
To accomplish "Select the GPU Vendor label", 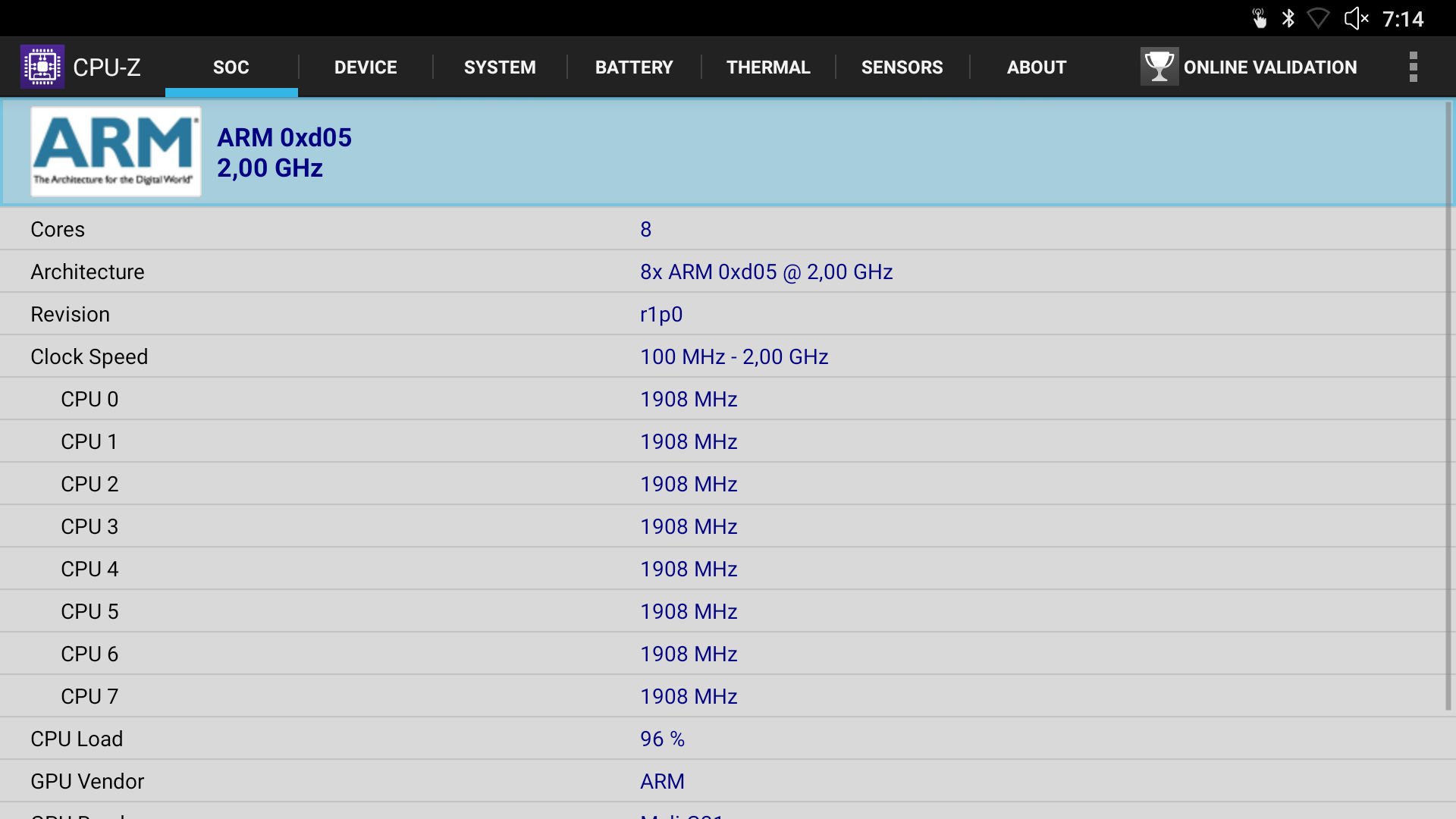I will [x=87, y=781].
